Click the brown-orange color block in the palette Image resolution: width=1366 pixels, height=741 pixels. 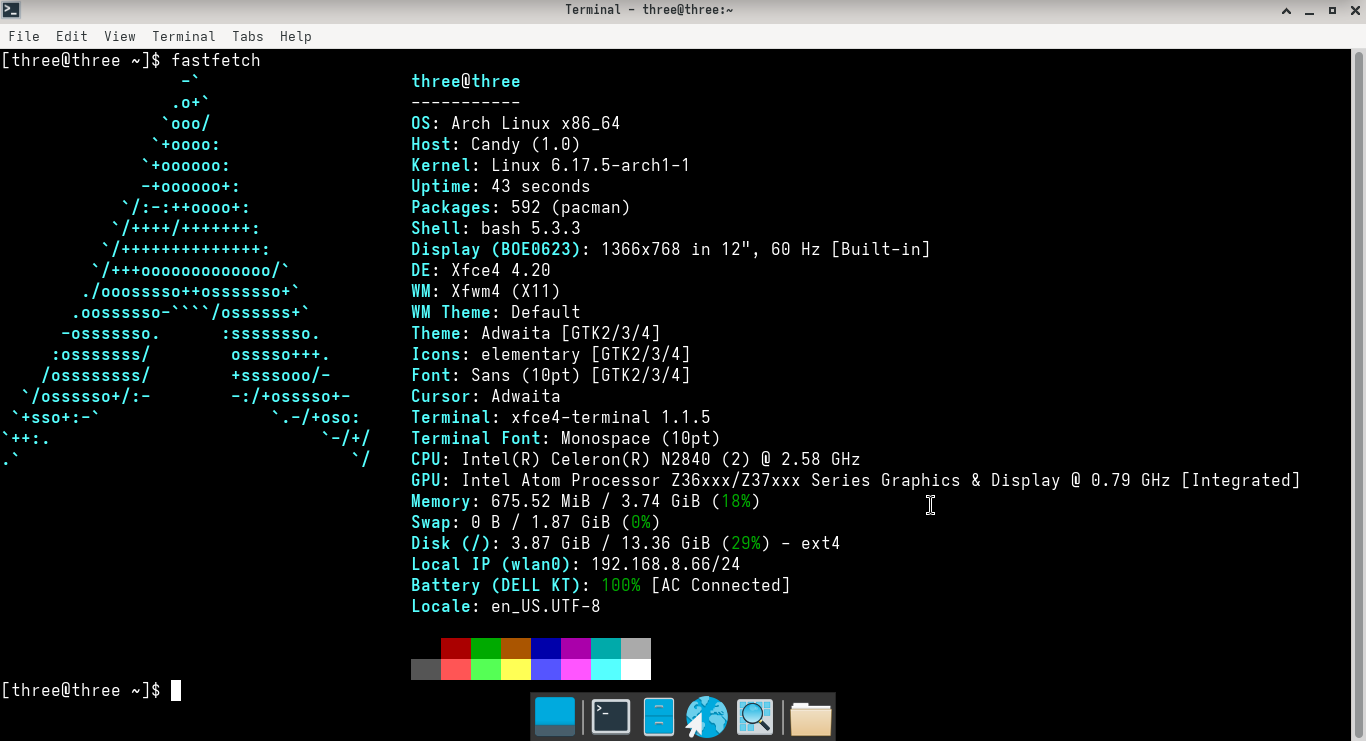(x=516, y=648)
